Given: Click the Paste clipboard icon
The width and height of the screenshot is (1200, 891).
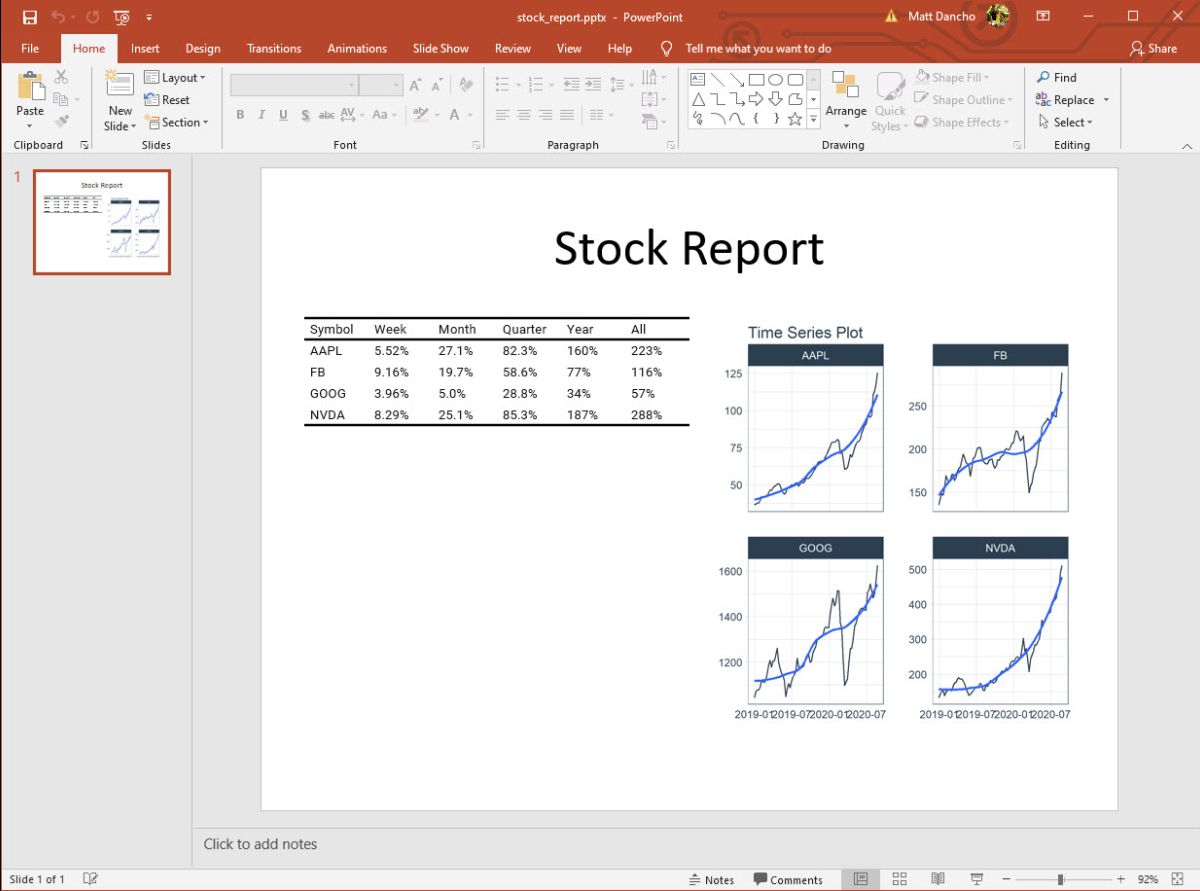Looking at the screenshot, I should pyautogui.click(x=30, y=87).
